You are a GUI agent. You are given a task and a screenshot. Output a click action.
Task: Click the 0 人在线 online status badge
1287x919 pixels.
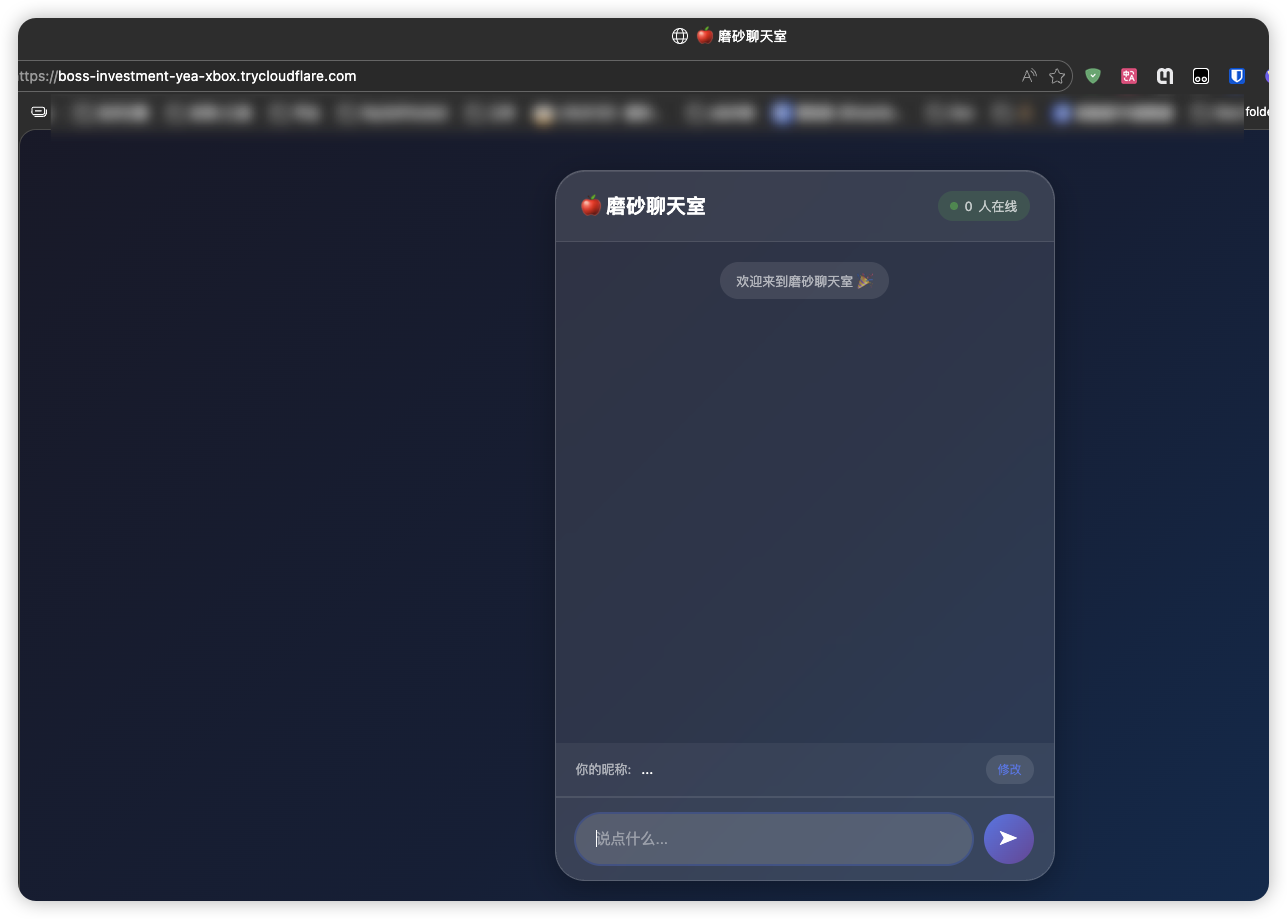[x=983, y=206]
